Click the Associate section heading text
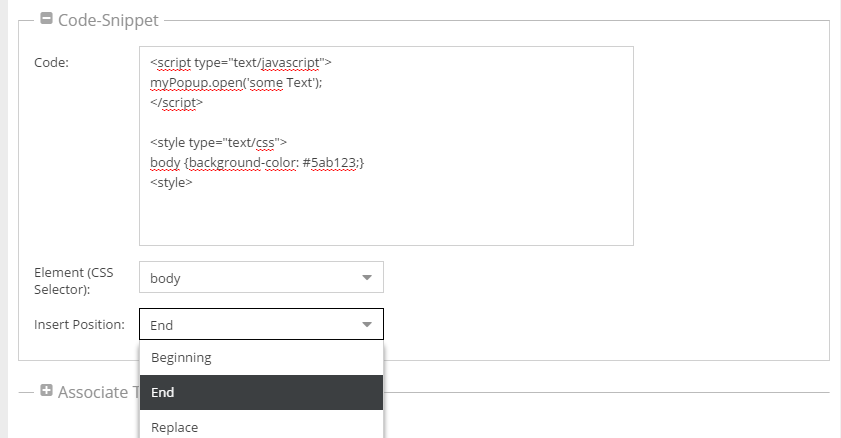The image size is (841, 438). click(x=97, y=392)
